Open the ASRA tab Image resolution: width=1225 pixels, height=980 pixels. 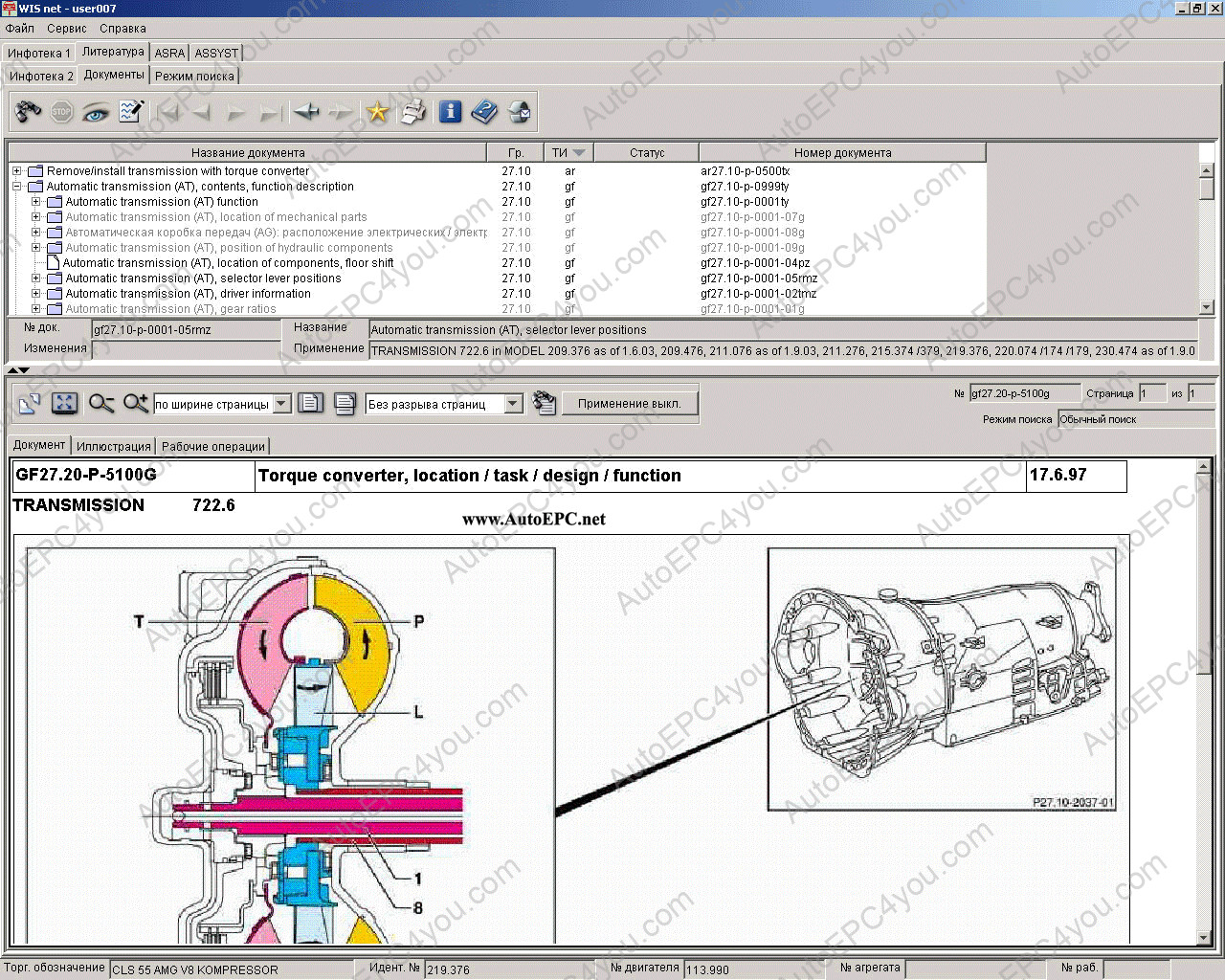[169, 54]
